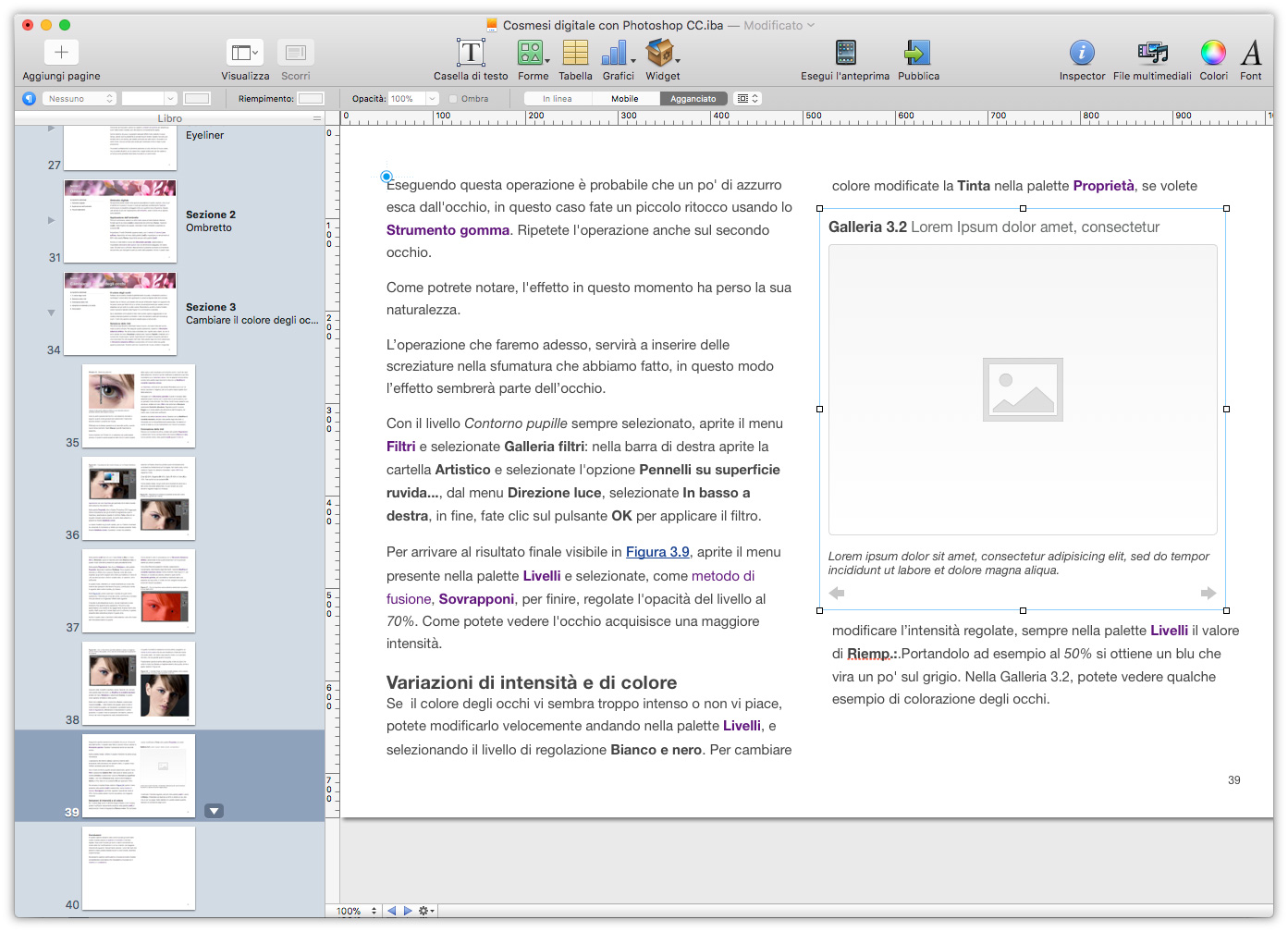Open the Forme shapes menu
The width and height of the screenshot is (1288, 932).
[533, 53]
